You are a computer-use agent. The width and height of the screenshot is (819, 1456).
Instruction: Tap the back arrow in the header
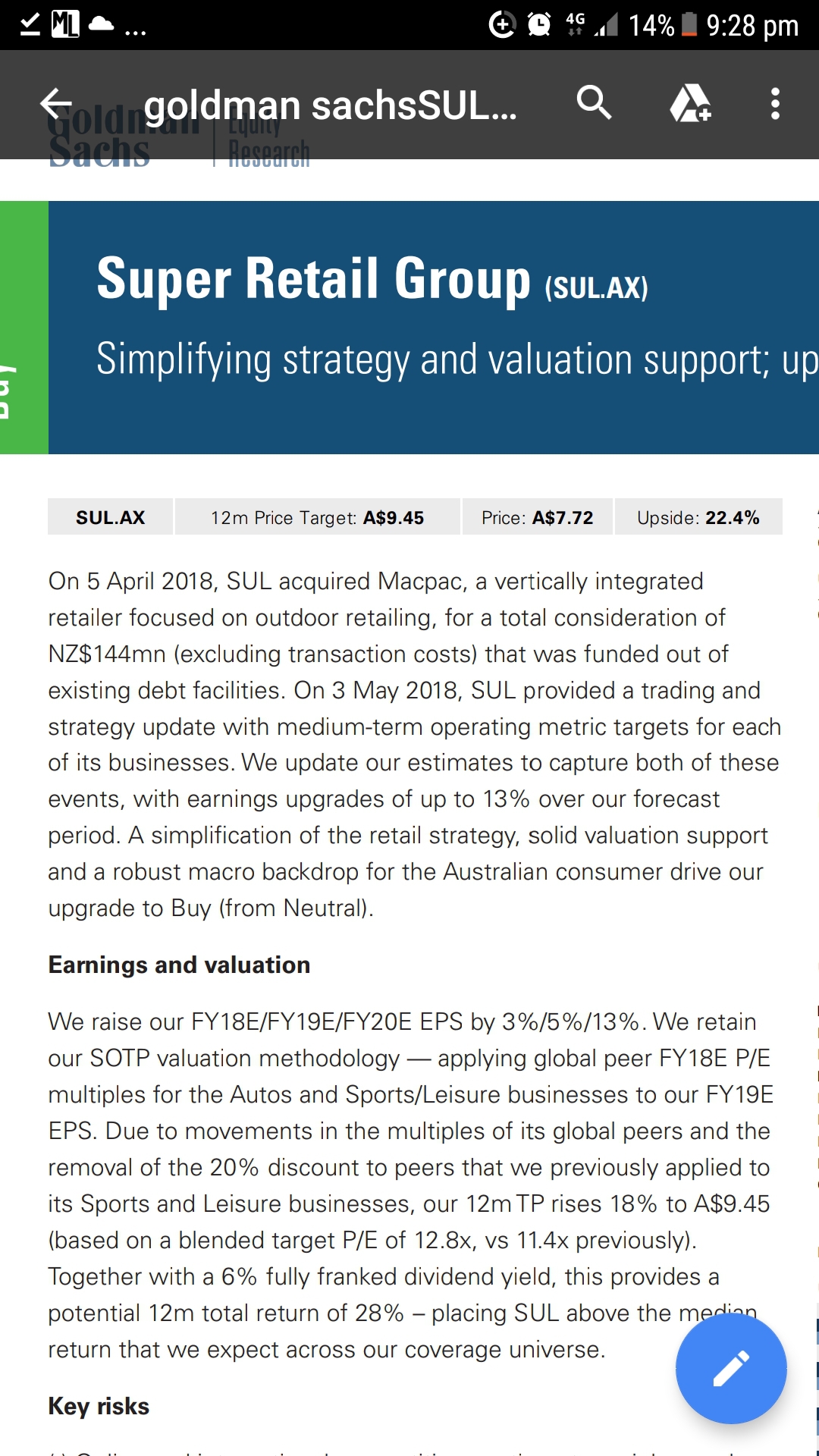click(x=56, y=104)
